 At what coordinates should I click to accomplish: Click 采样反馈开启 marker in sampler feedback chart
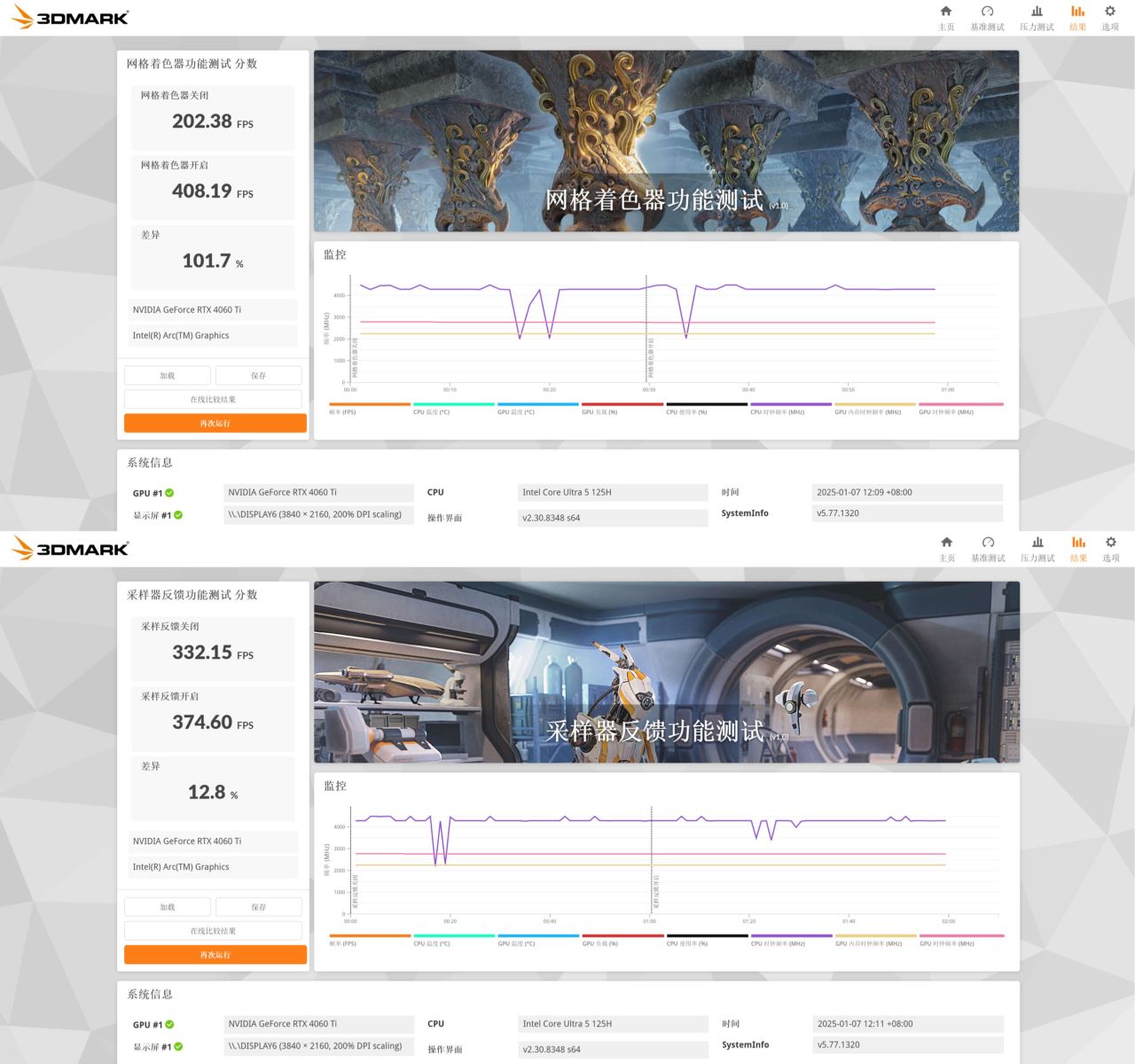(656, 893)
